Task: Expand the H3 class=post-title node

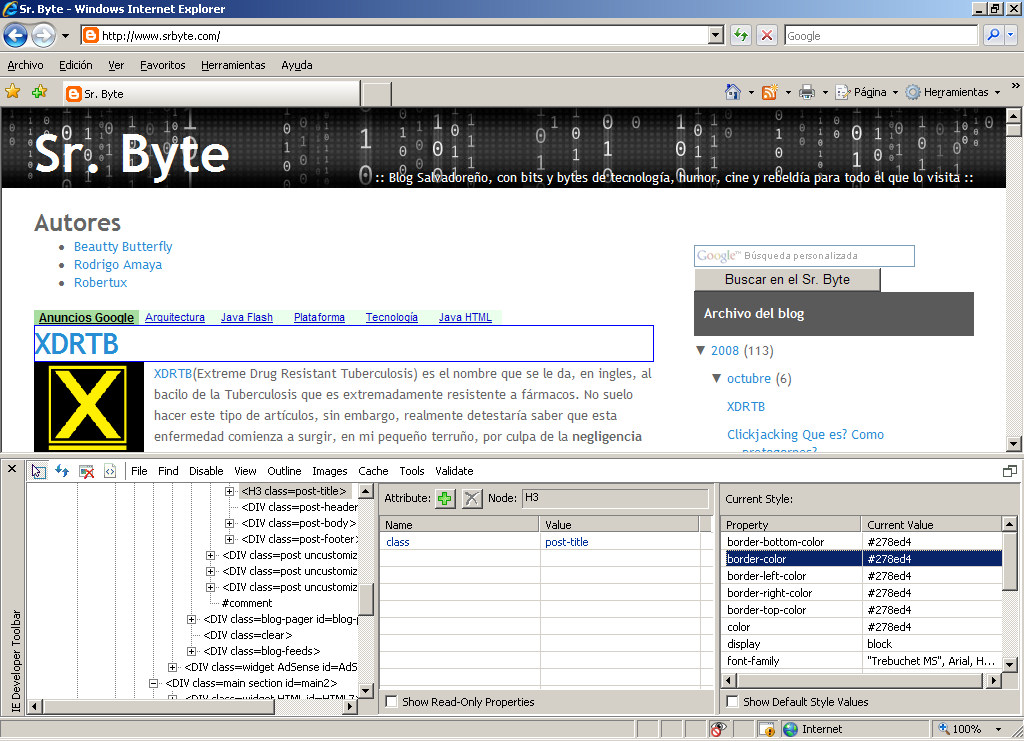Action: tap(229, 491)
